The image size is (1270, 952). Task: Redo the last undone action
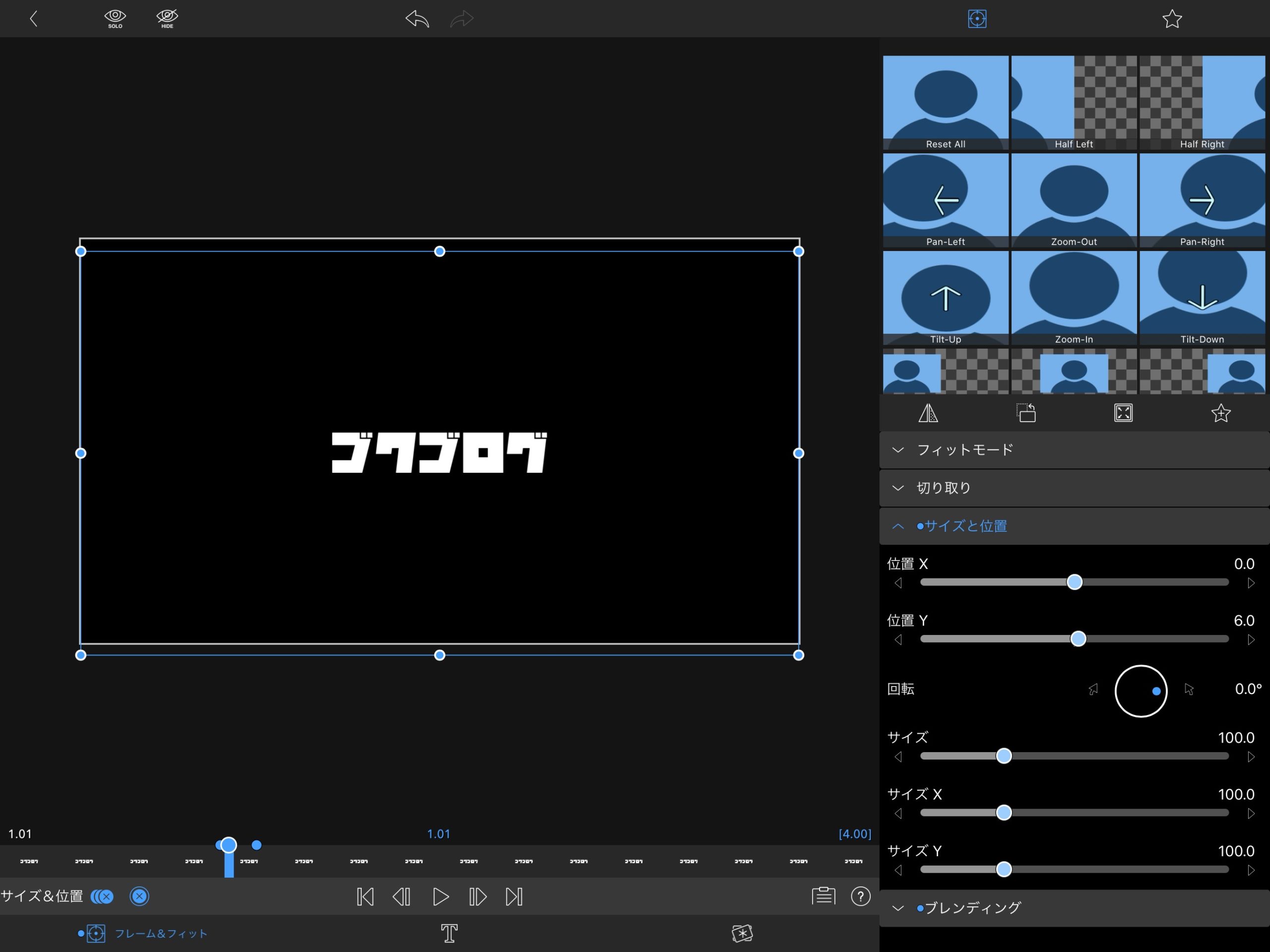click(461, 19)
